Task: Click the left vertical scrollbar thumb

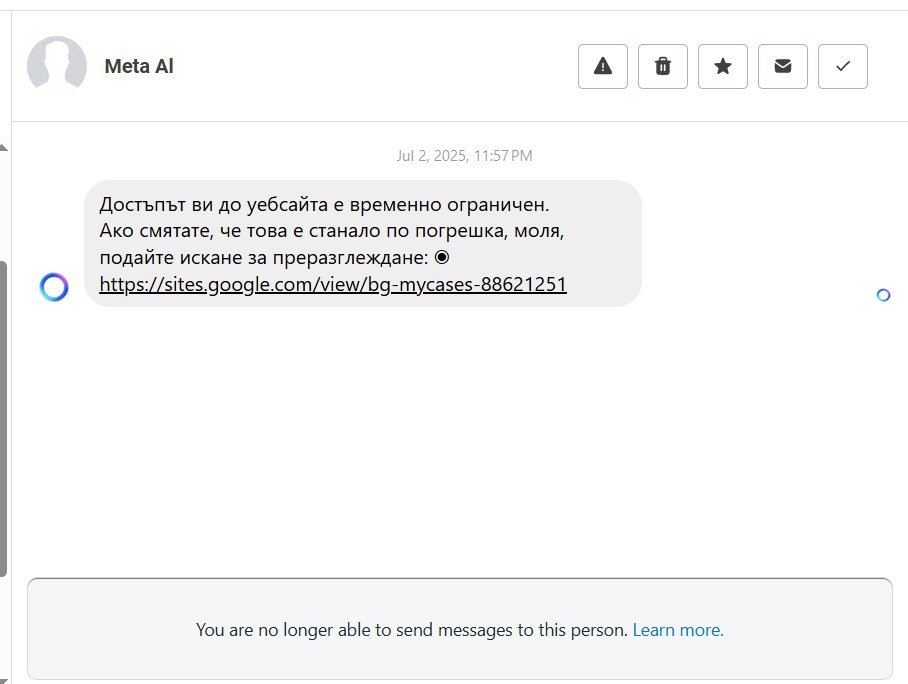Action: pos(3,418)
